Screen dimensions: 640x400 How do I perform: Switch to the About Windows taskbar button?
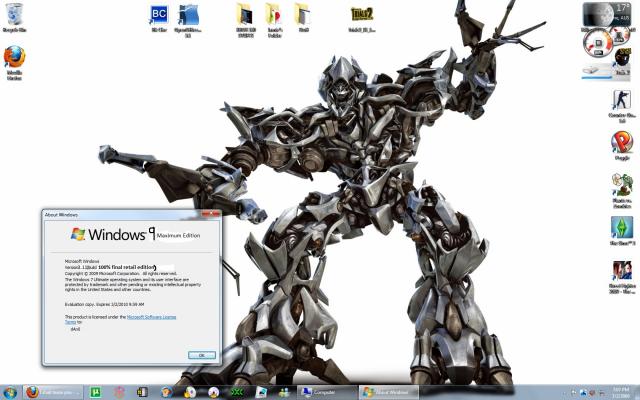[389, 393]
